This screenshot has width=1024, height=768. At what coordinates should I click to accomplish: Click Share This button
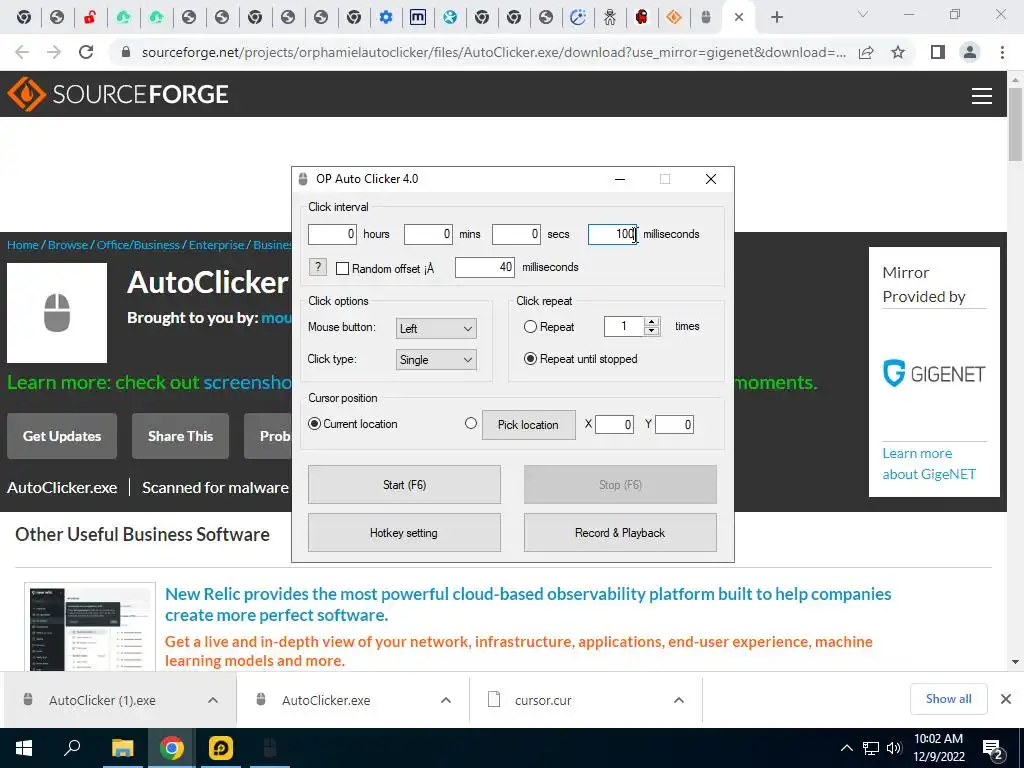180,436
